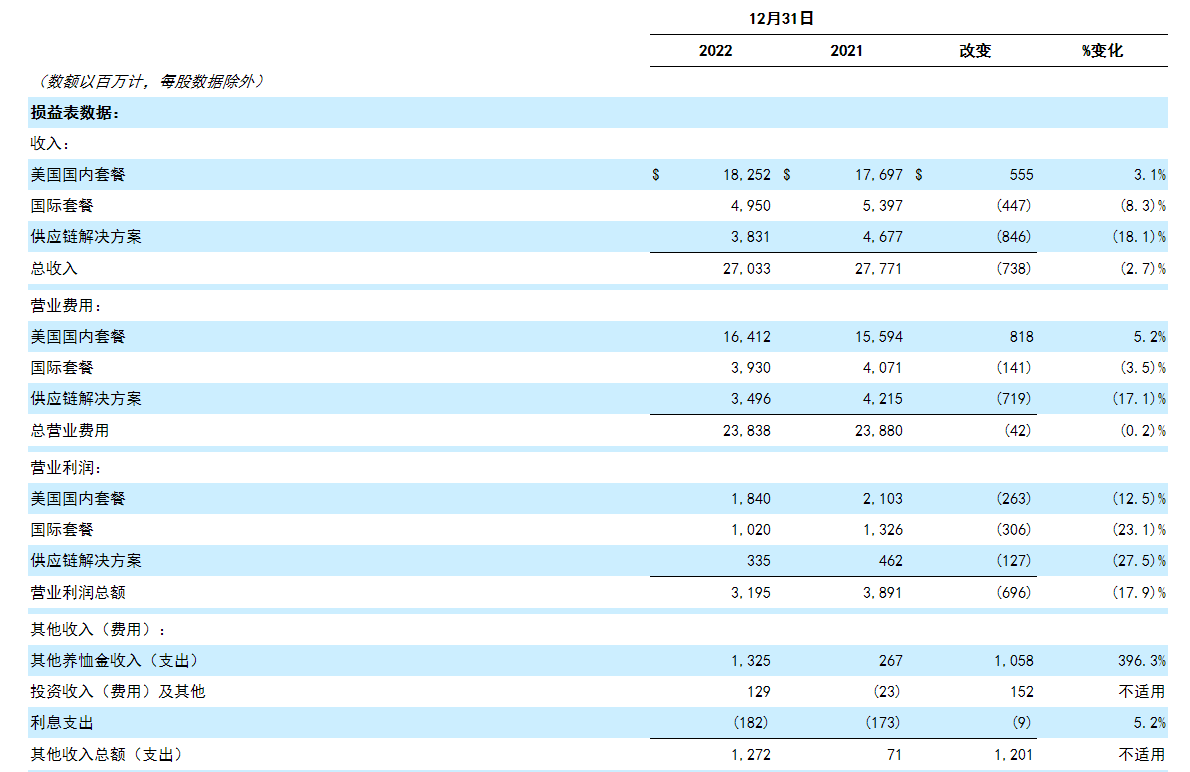
Task: Select the %变化 column header
Action: coord(1102,51)
